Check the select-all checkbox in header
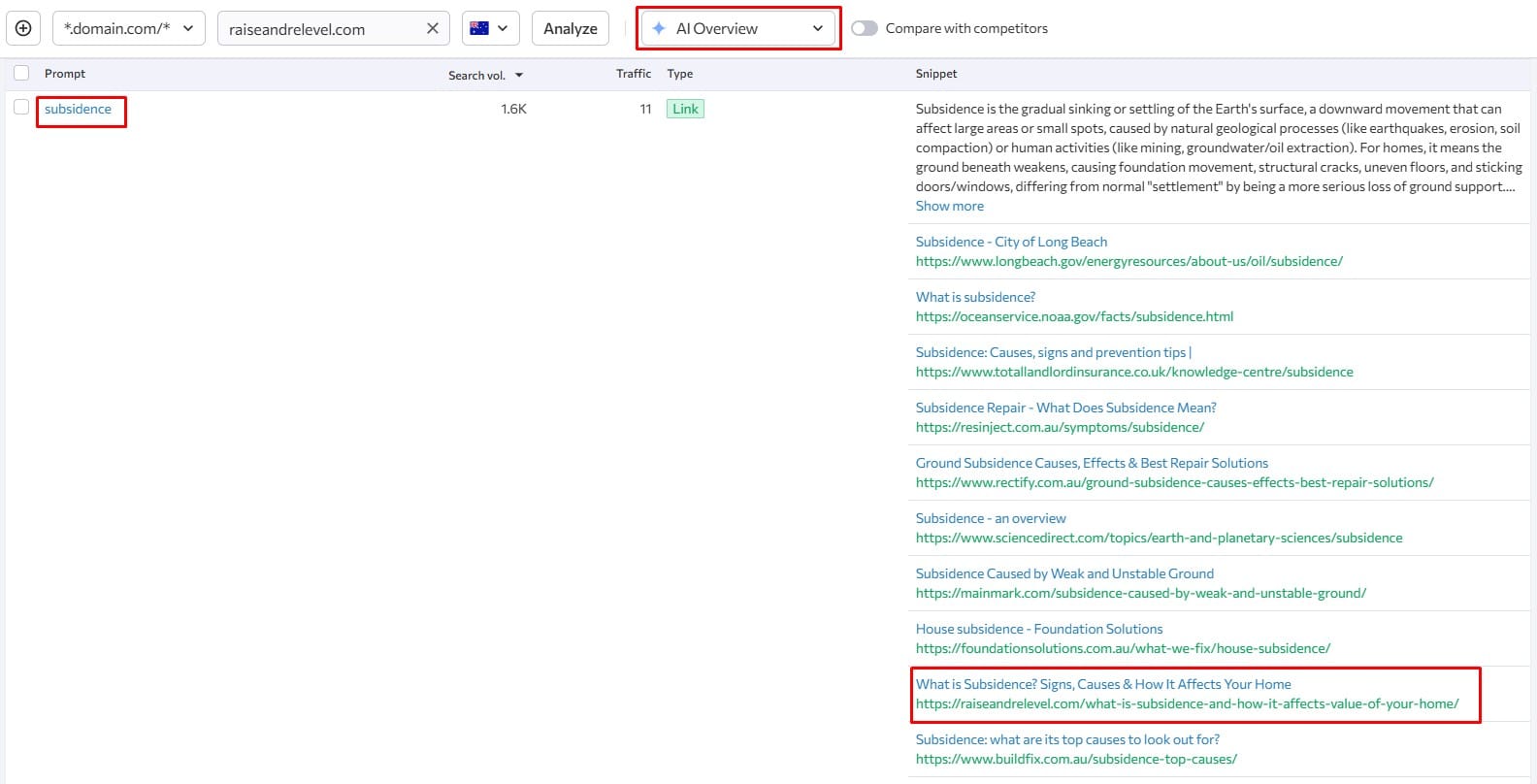 (21, 73)
